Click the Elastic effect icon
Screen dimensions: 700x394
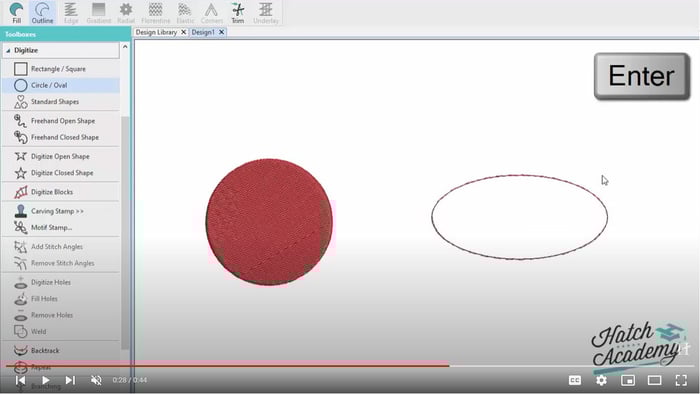click(185, 12)
